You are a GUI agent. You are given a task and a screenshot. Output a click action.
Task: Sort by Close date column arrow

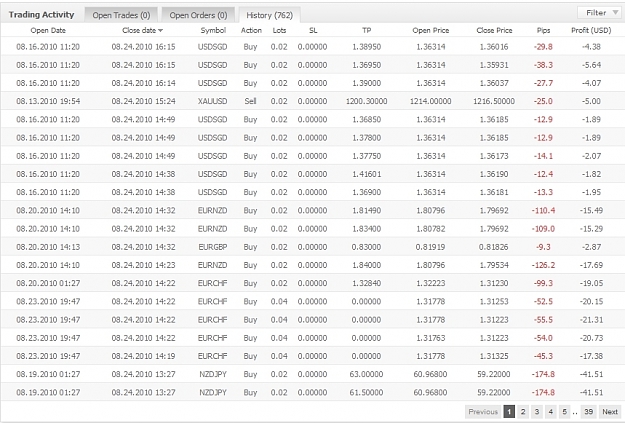(x=161, y=31)
